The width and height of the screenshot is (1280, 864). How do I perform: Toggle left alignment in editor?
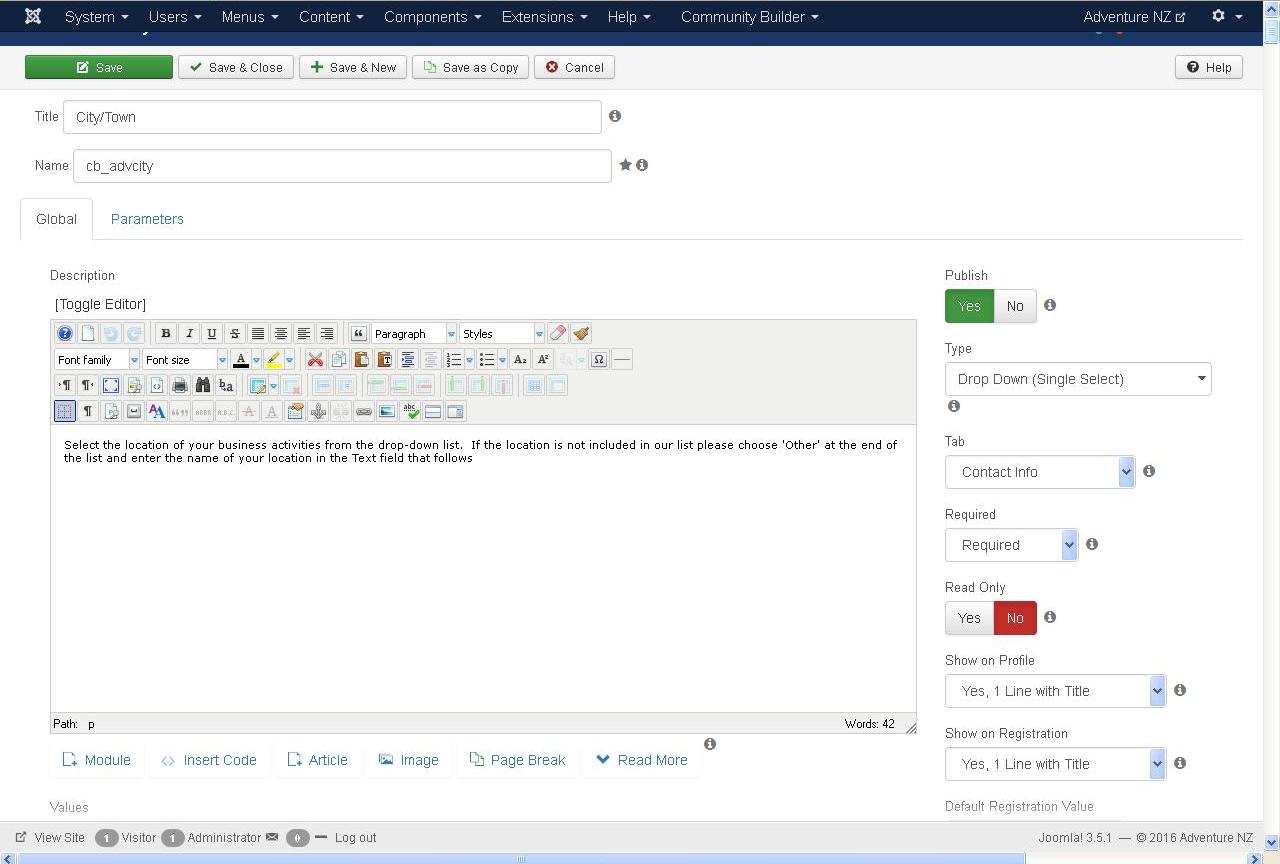pos(304,333)
